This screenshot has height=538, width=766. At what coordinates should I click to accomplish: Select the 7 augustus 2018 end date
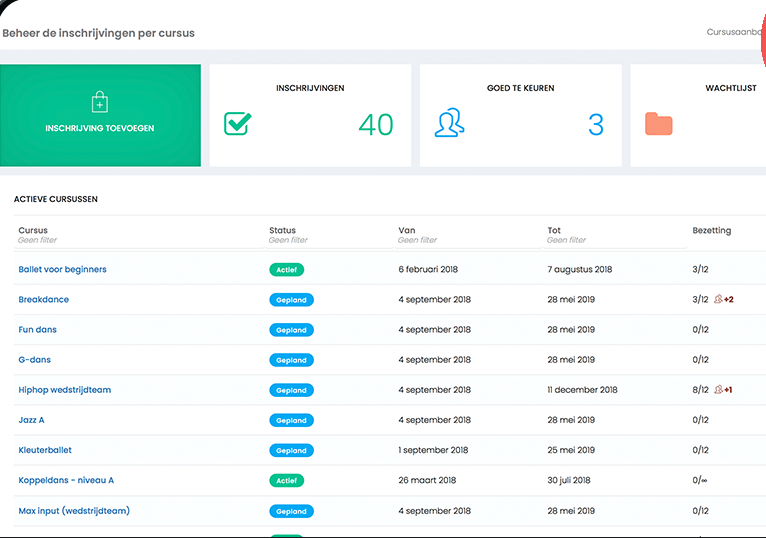(580, 269)
